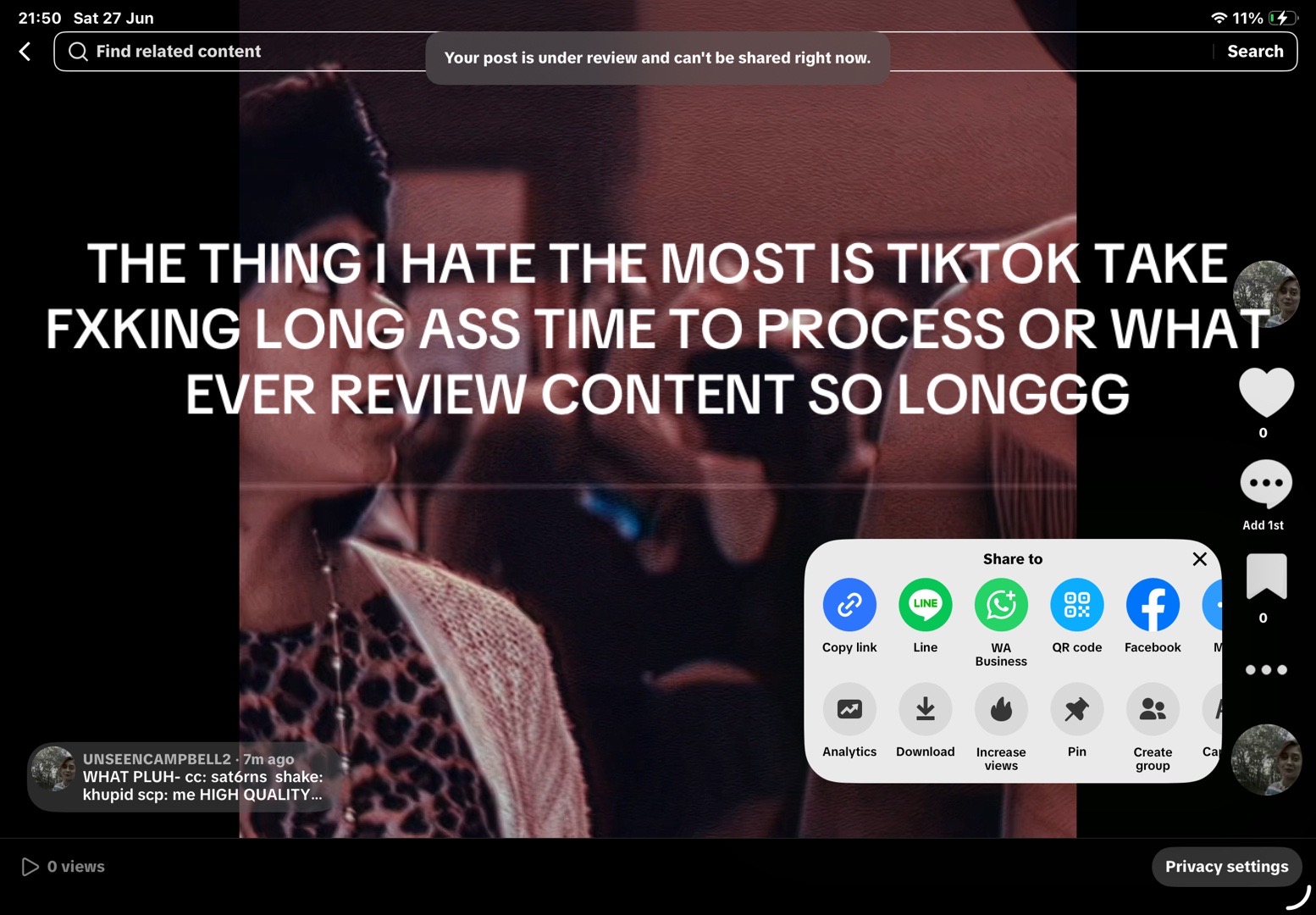The image size is (1316, 915).
Task: Save the video with the bookmark icon
Action: click(x=1266, y=576)
